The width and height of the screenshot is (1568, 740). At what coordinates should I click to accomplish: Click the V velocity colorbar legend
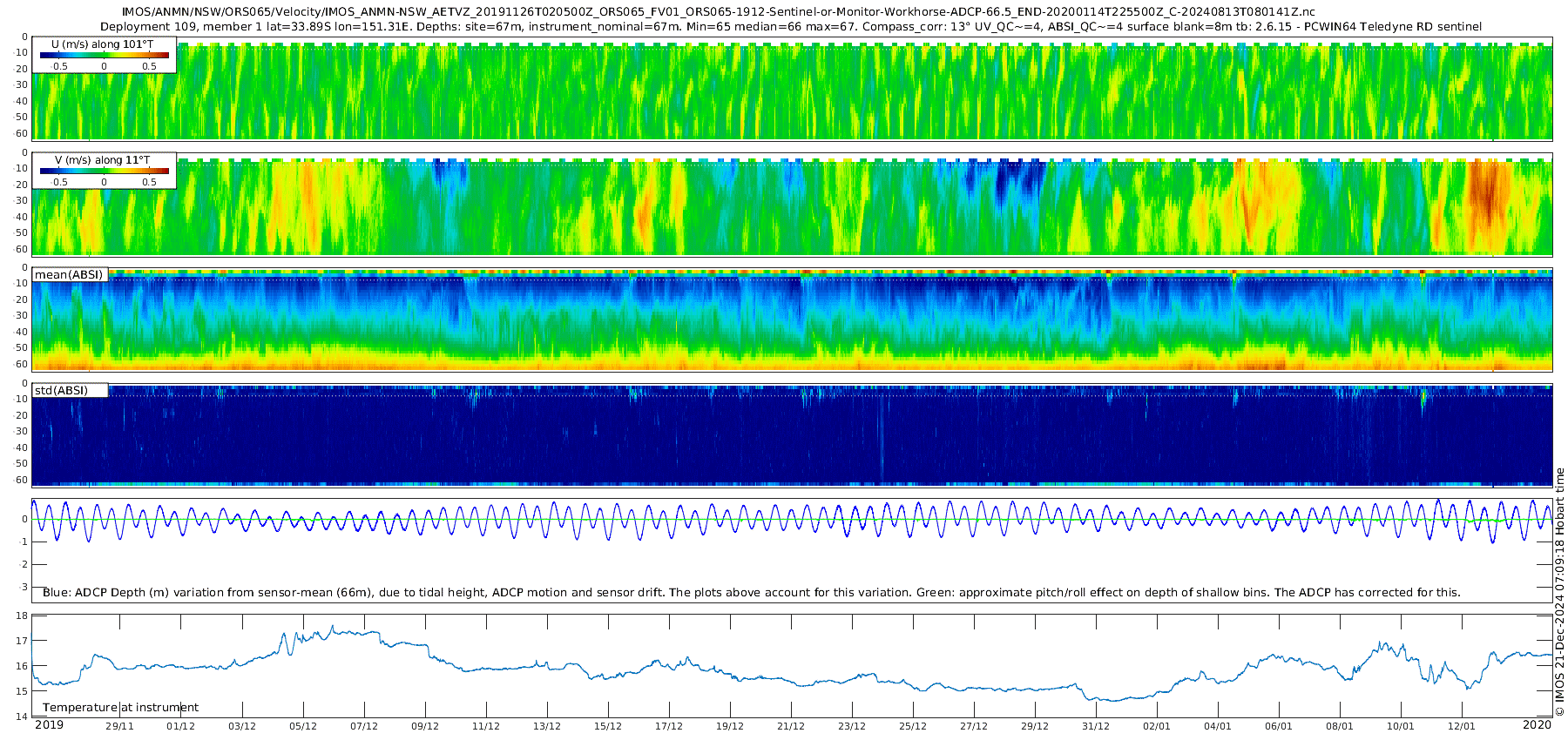[x=104, y=172]
